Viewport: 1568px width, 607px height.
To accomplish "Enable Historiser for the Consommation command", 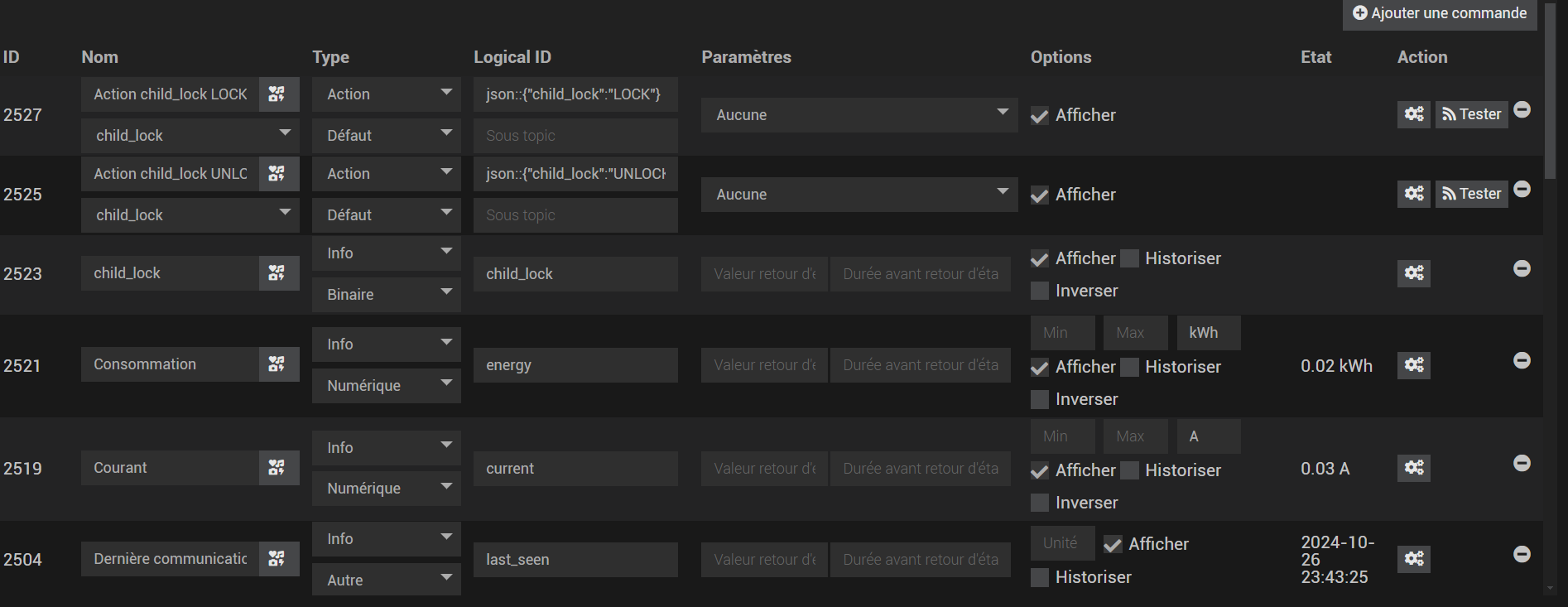I will pos(1130,367).
